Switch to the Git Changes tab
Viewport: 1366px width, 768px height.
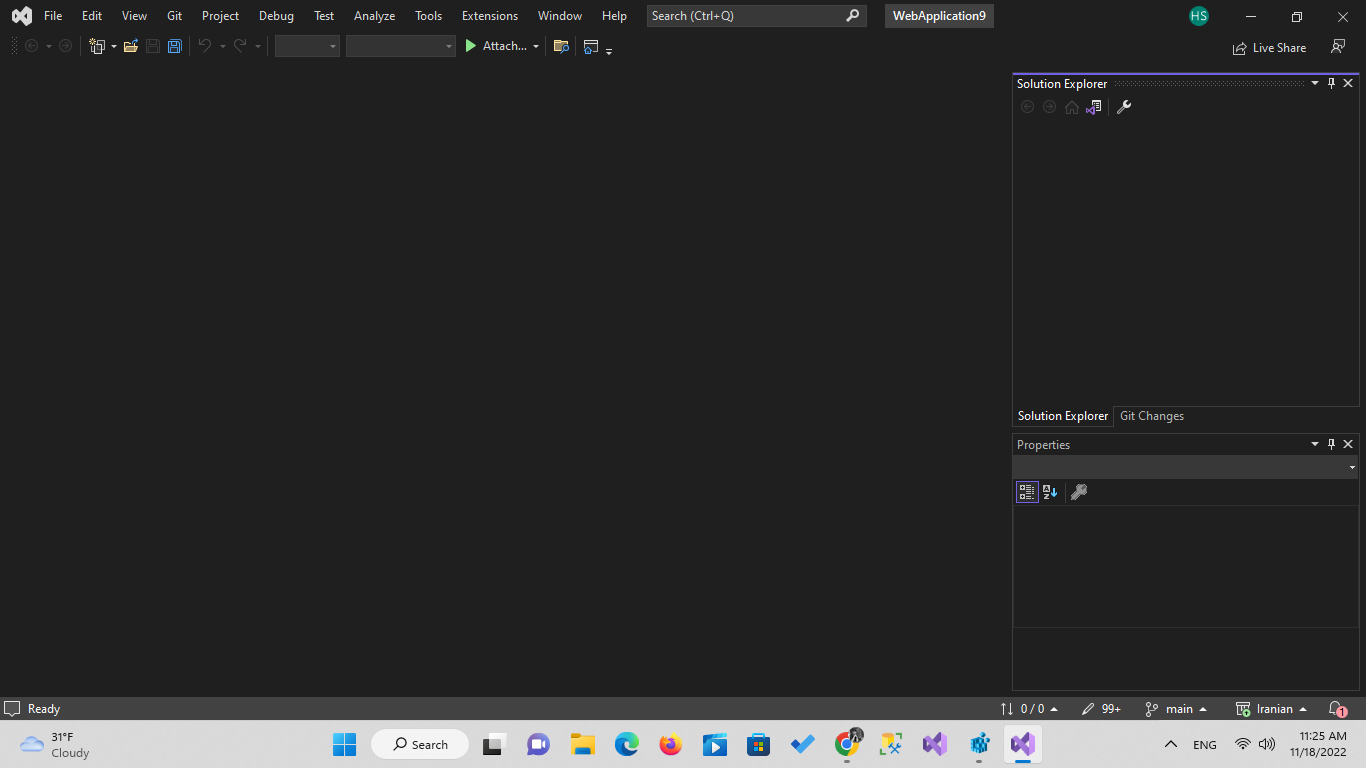1152,416
